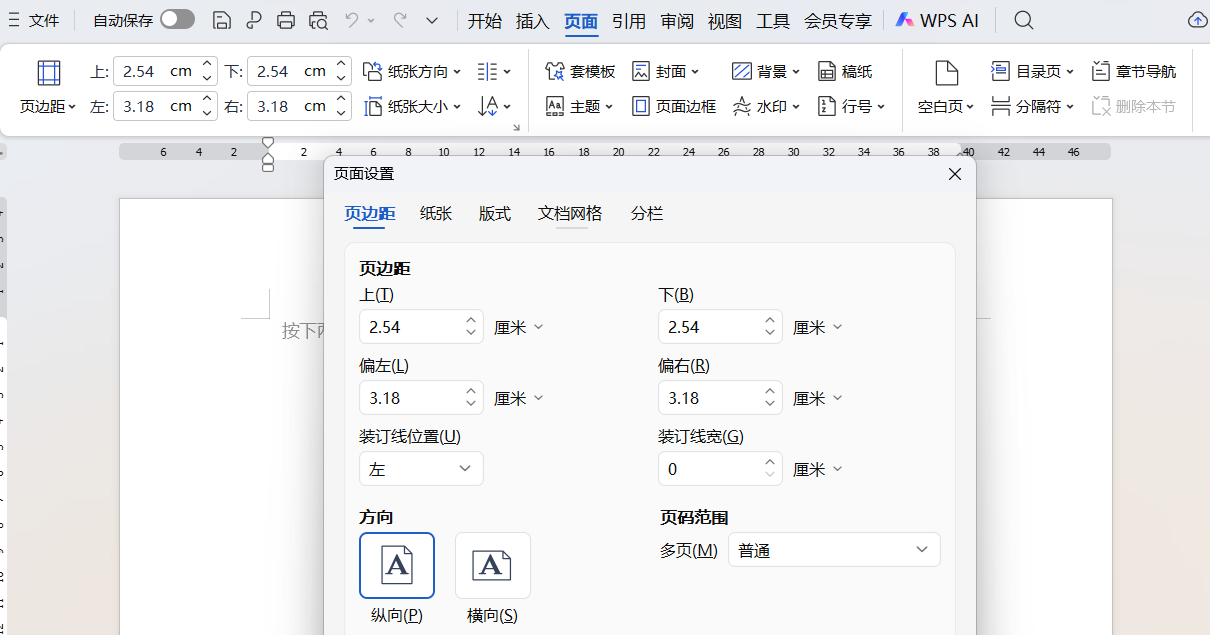Click the Print icon in the top toolbar

(286, 20)
